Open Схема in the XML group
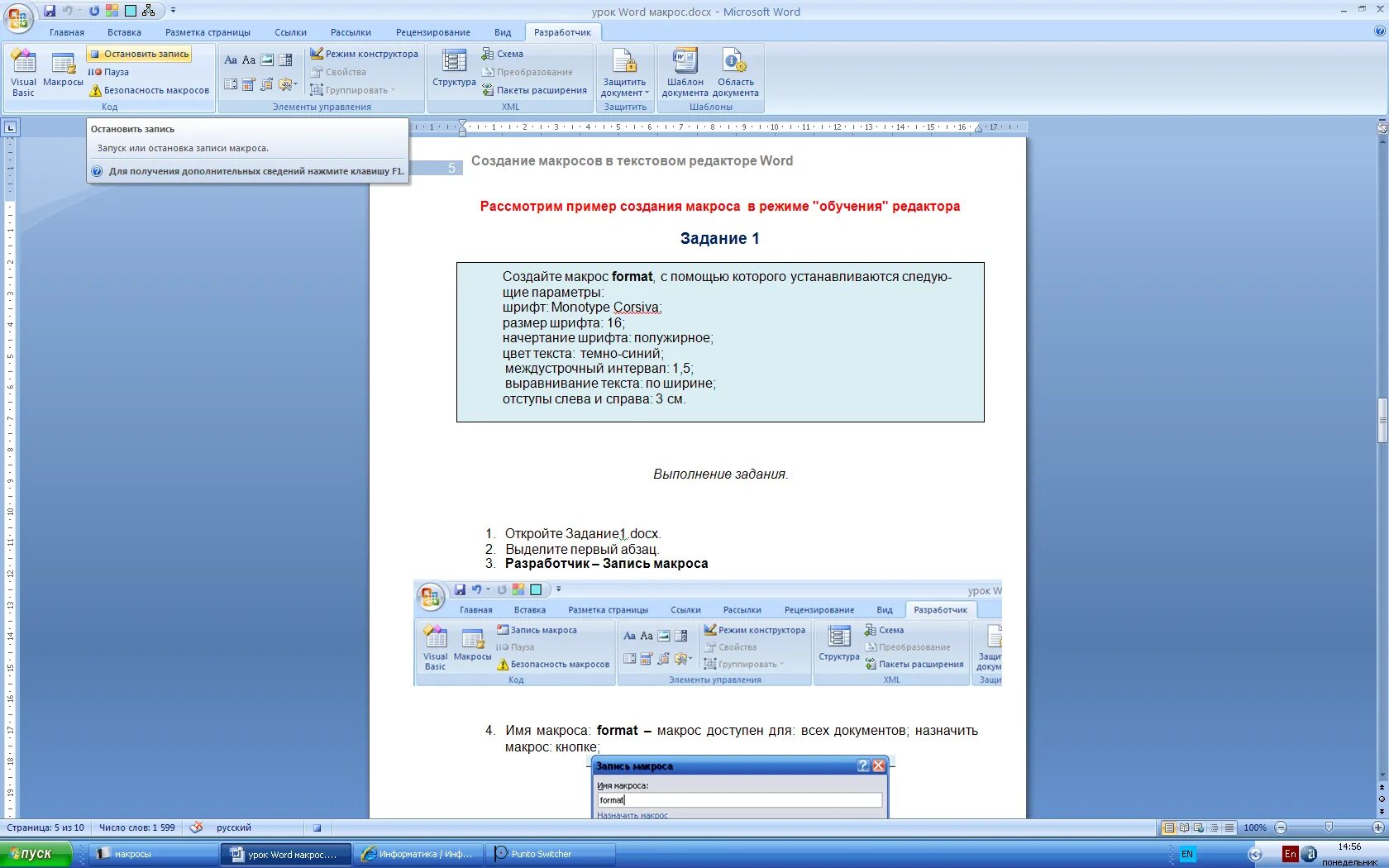The width and height of the screenshot is (1389, 868). pyautogui.click(x=503, y=54)
